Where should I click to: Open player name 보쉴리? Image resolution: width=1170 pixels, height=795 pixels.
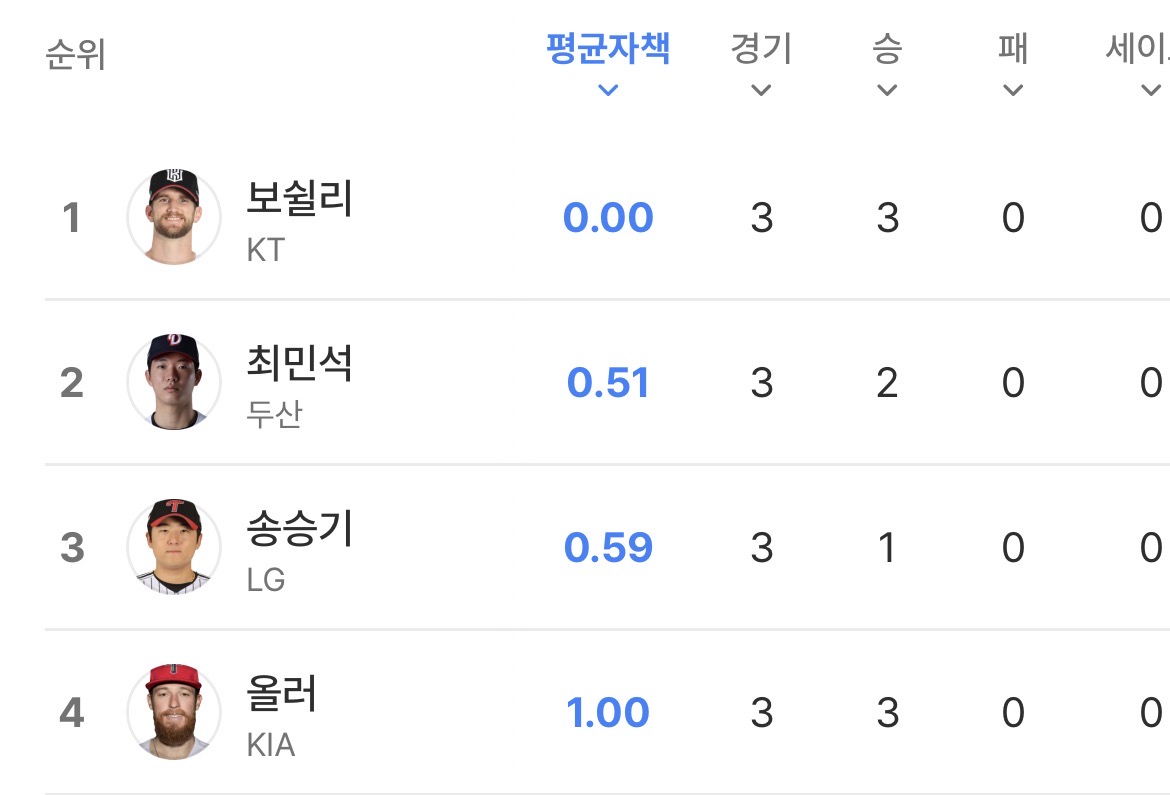[x=299, y=199]
